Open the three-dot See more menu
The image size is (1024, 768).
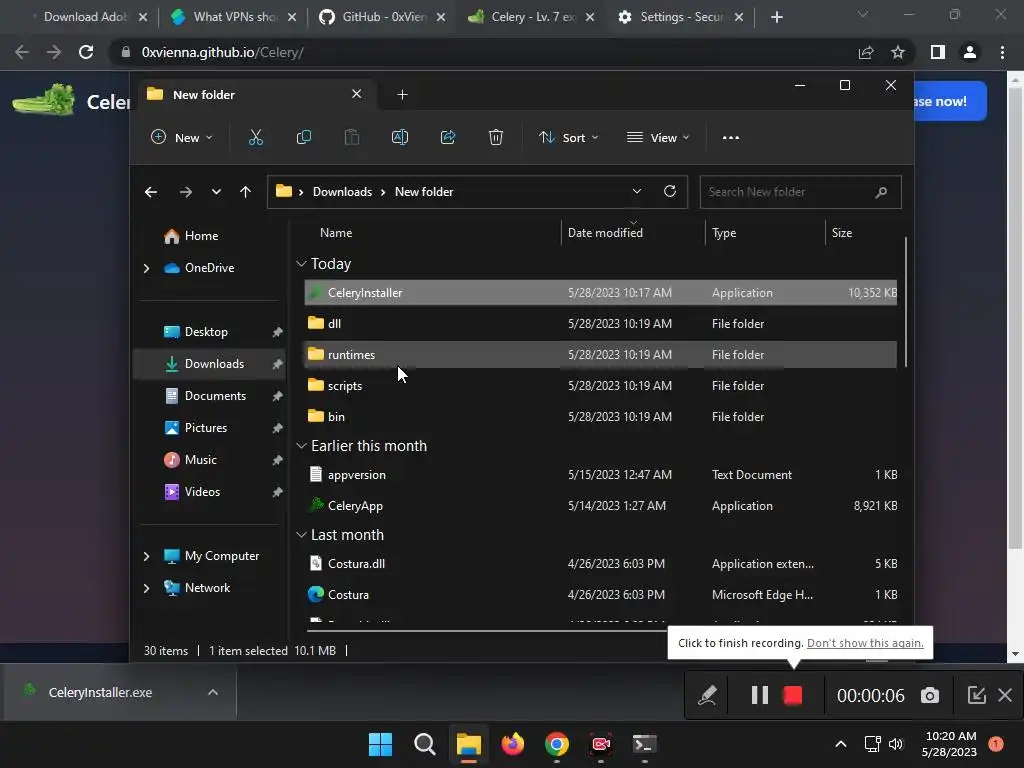point(731,138)
